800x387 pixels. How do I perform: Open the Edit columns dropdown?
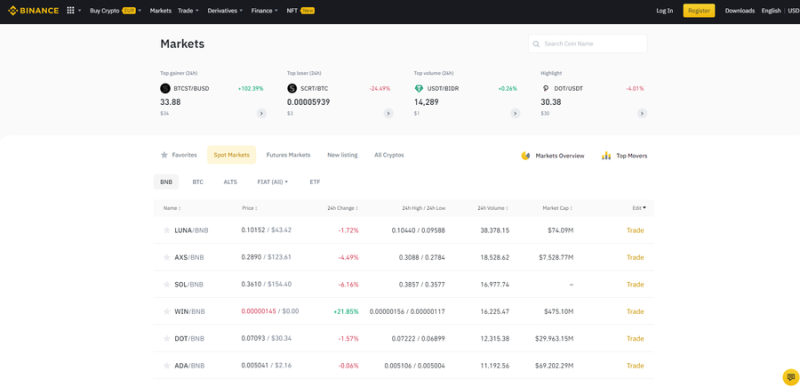tap(639, 208)
